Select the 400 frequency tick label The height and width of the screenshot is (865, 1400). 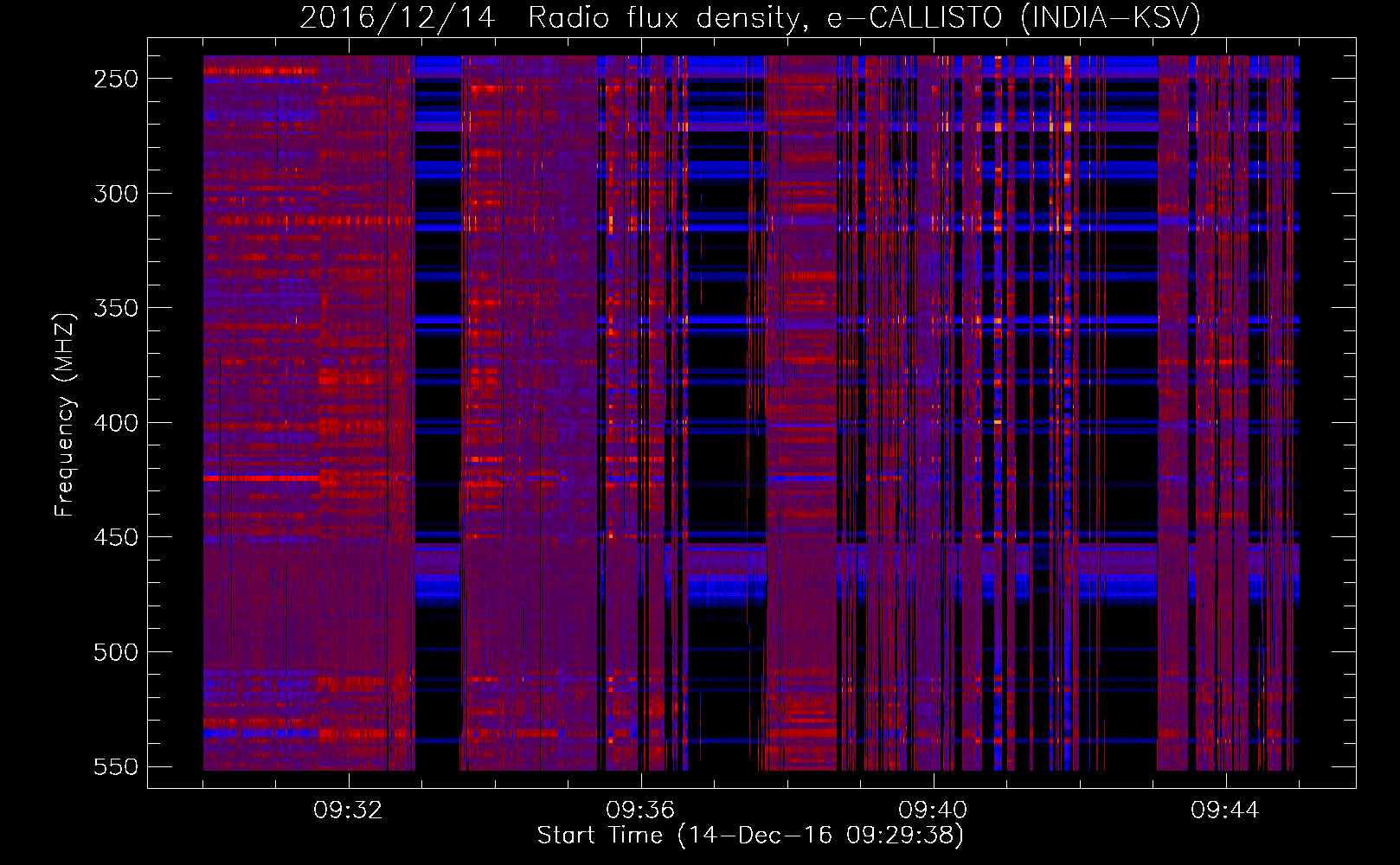116,423
